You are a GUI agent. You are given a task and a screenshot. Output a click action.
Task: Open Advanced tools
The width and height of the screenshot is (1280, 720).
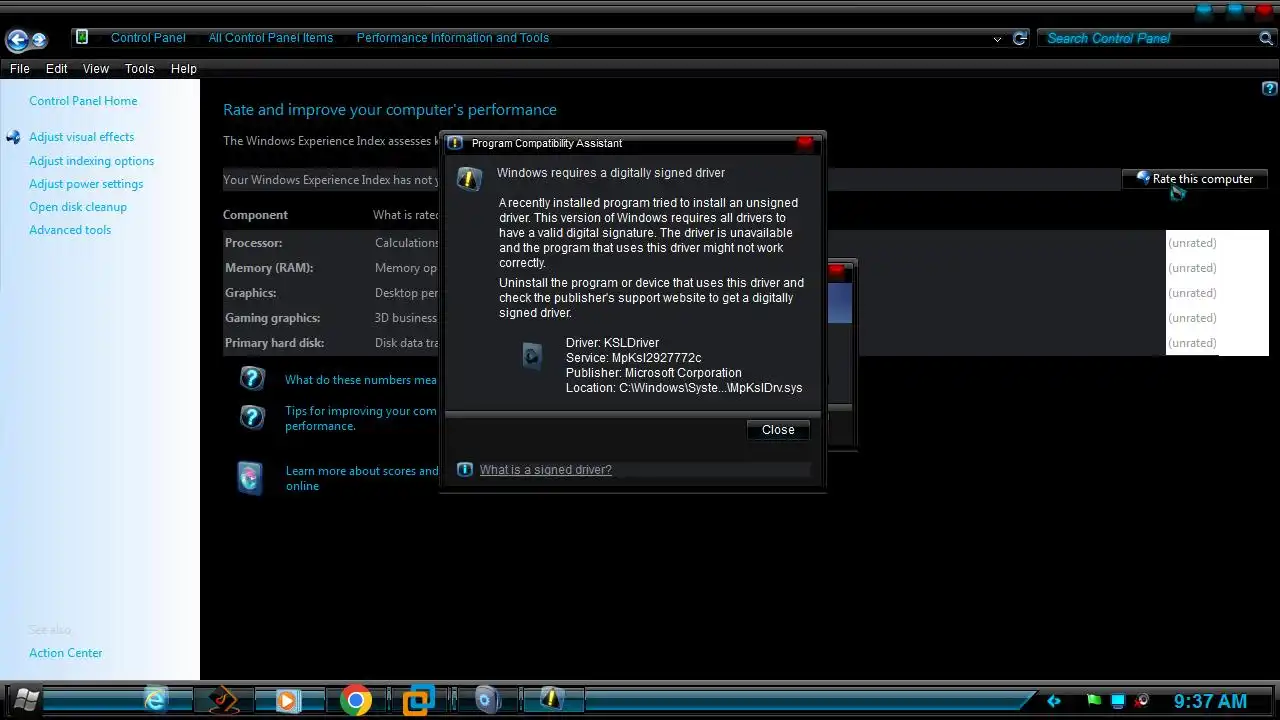click(x=70, y=230)
